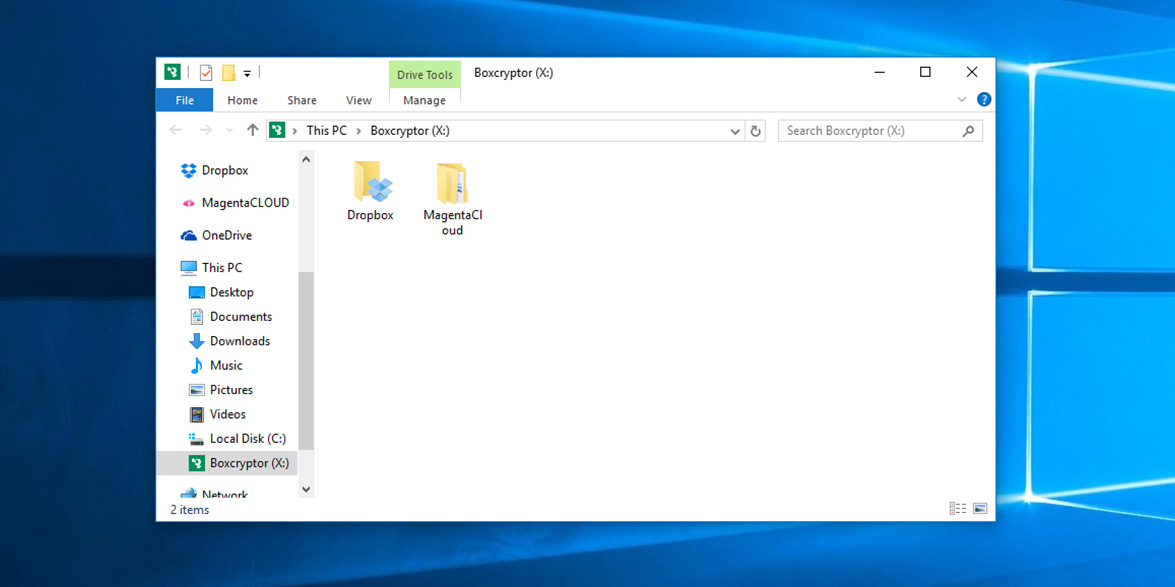Screen dimensions: 1175x587
Task: Click the Boxcryptor icon in the title bar
Action: [172, 72]
